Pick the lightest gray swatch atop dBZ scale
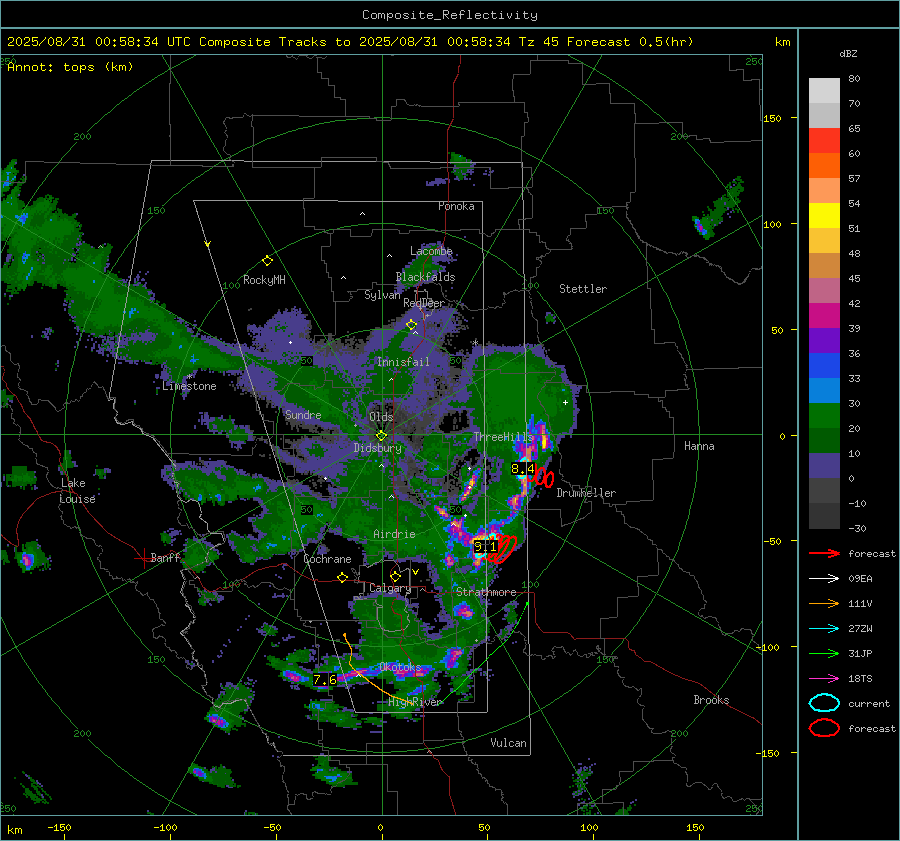The image size is (900, 841). [x=824, y=91]
